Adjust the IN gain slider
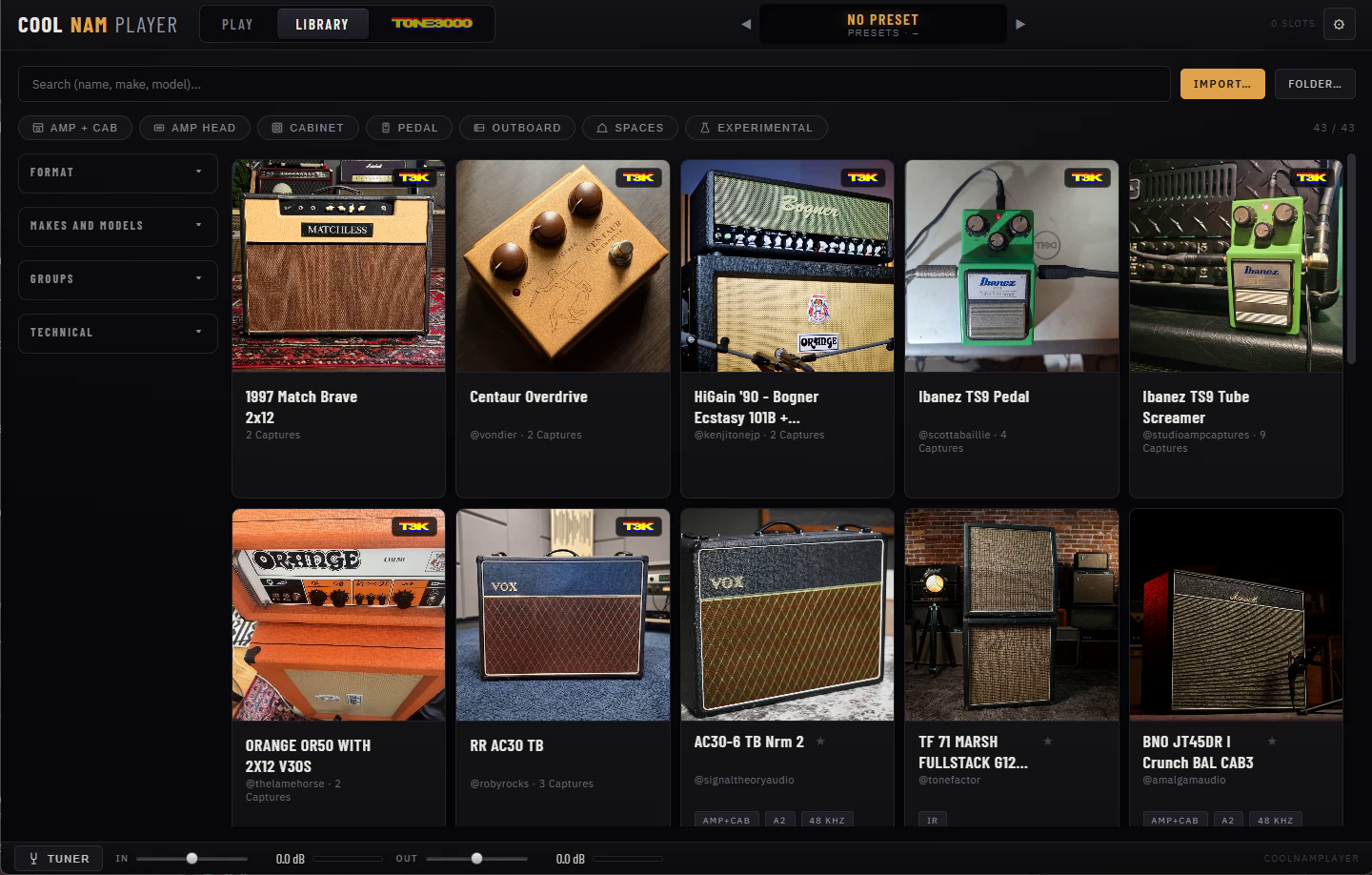This screenshot has width=1372, height=875. point(192,858)
